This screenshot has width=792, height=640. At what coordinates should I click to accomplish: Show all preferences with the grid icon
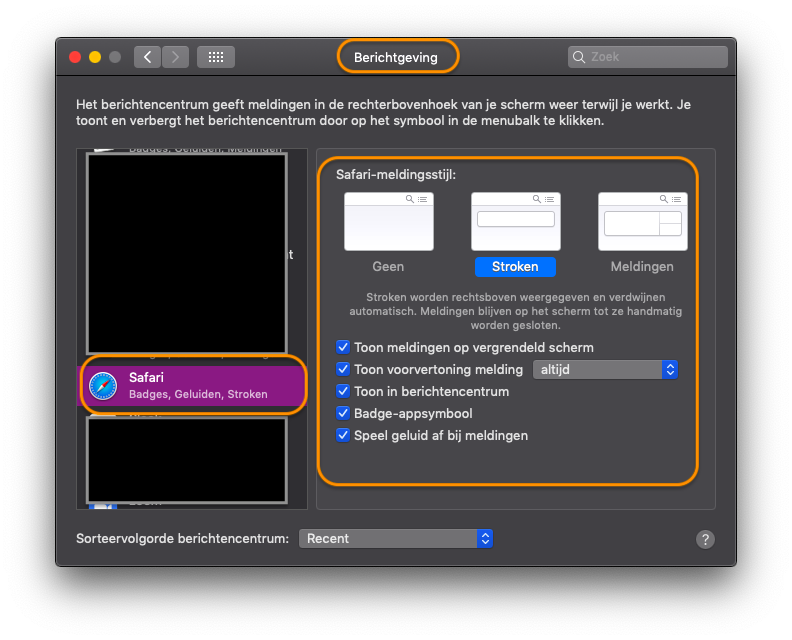click(x=216, y=57)
